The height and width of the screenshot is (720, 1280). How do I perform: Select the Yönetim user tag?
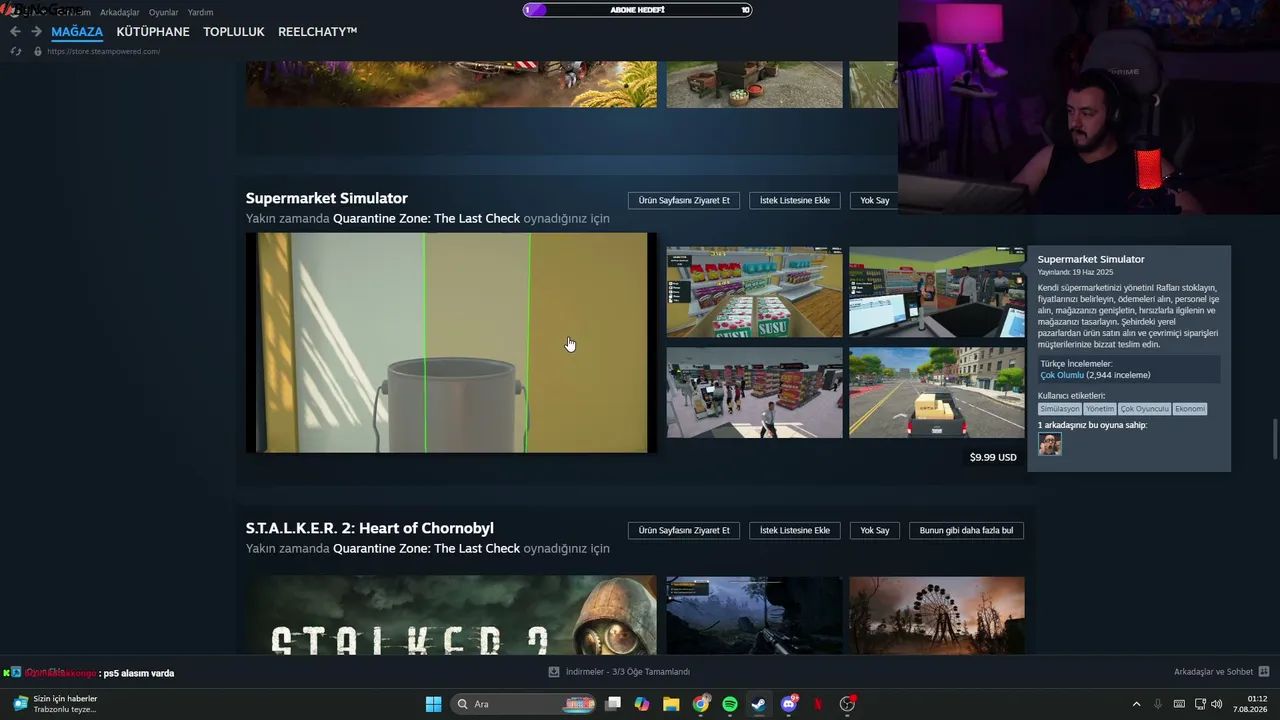[1100, 409]
